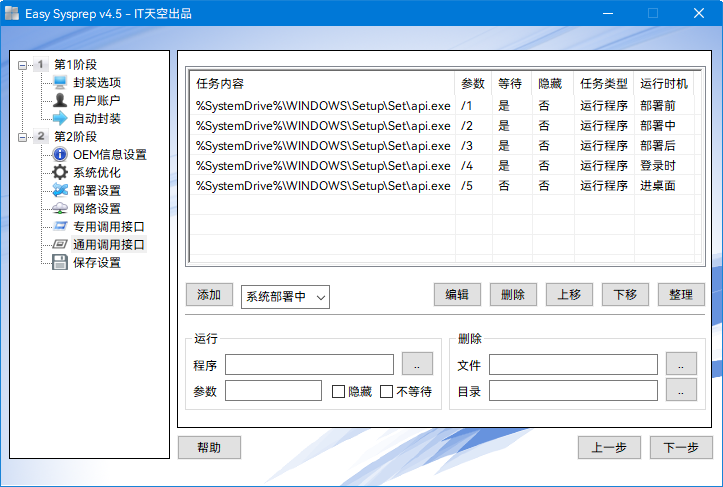Viewport: 723px width, 487px height.
Task: Click the stage 2 number icon
Action: tap(41, 137)
